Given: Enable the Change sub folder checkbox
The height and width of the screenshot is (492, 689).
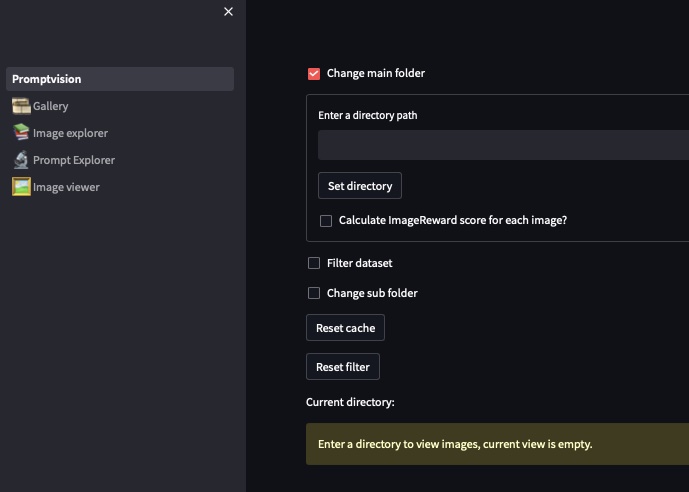Looking at the screenshot, I should 314,293.
